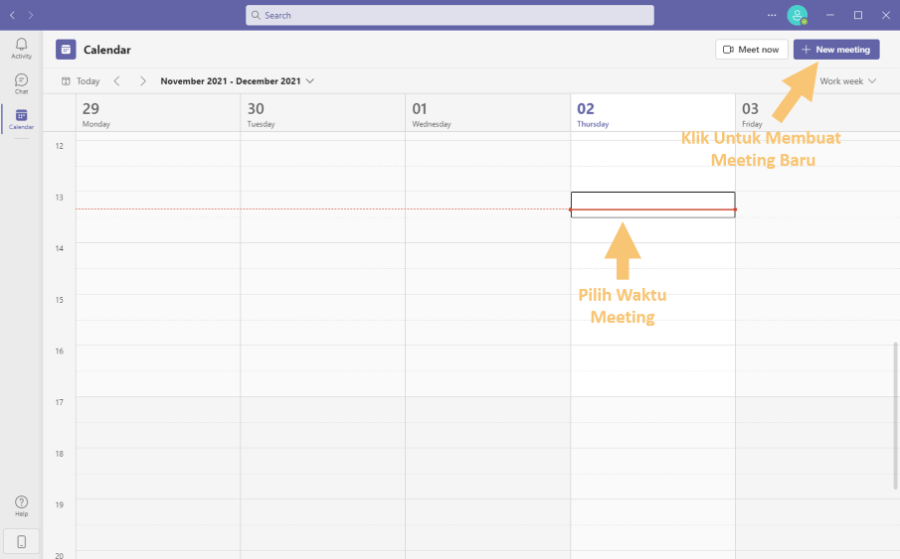
Task: Click the Calendar header app icon
Action: (x=65, y=49)
